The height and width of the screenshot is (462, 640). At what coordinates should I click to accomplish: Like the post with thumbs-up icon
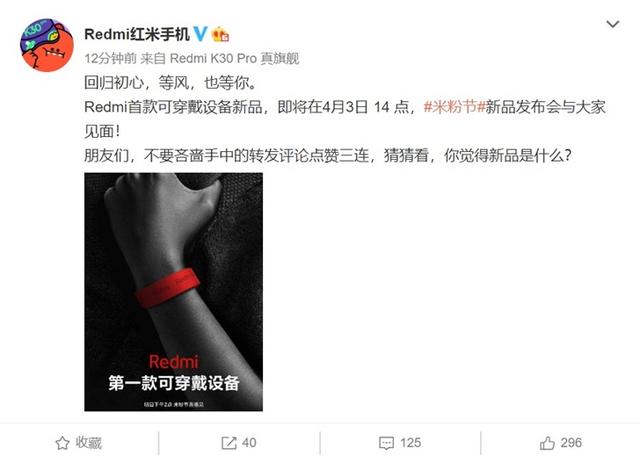pyautogui.click(x=547, y=443)
